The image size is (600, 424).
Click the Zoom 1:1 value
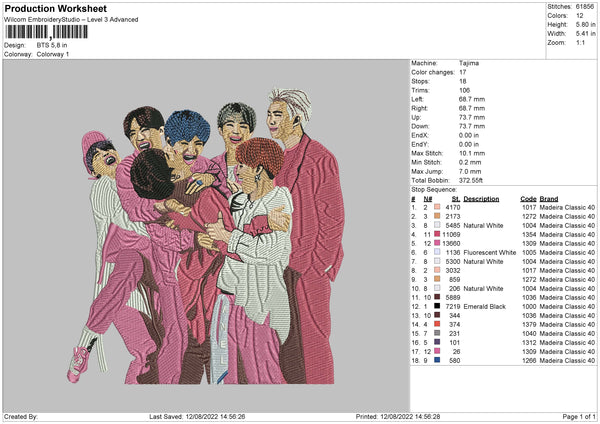point(580,42)
